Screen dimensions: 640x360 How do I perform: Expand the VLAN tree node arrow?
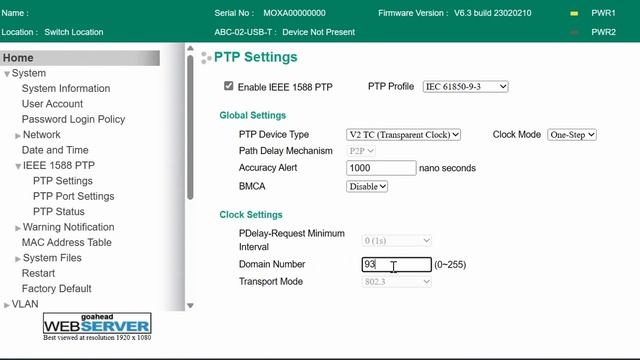(7, 305)
